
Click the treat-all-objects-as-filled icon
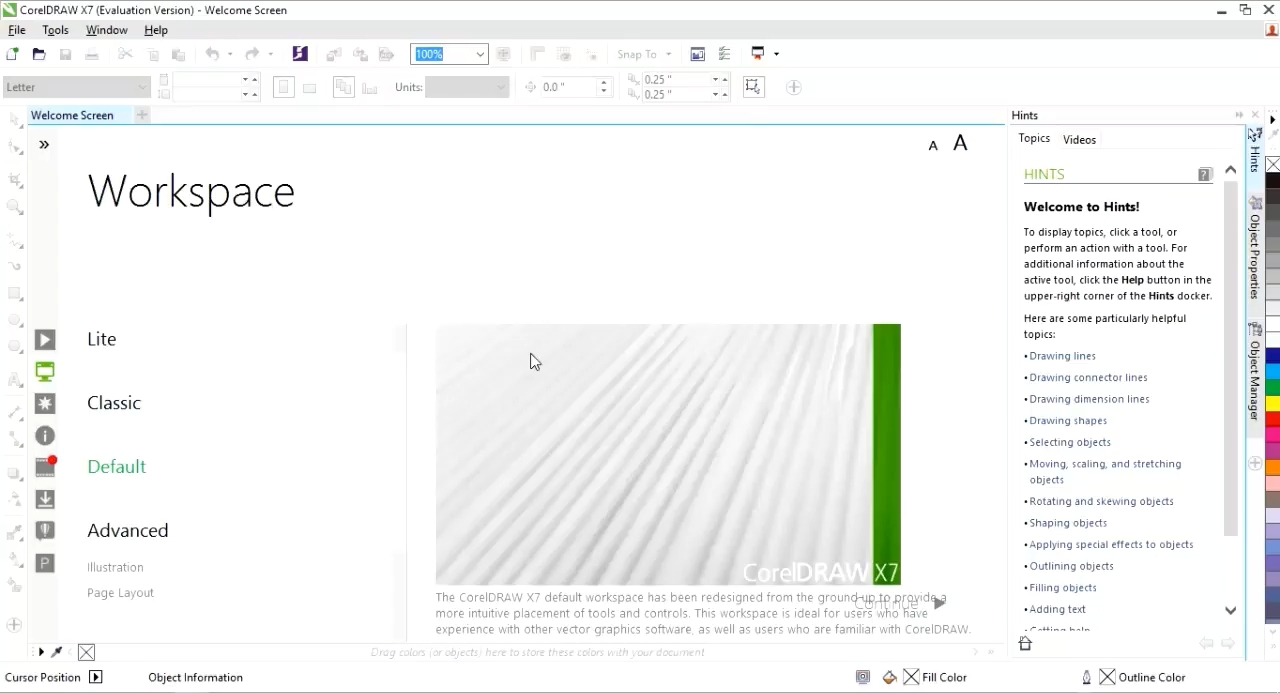point(753,86)
